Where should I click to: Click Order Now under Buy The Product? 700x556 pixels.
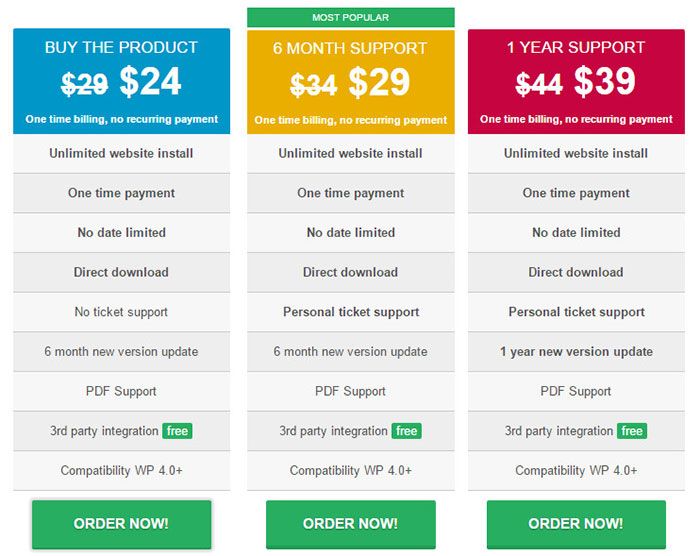coord(121,524)
